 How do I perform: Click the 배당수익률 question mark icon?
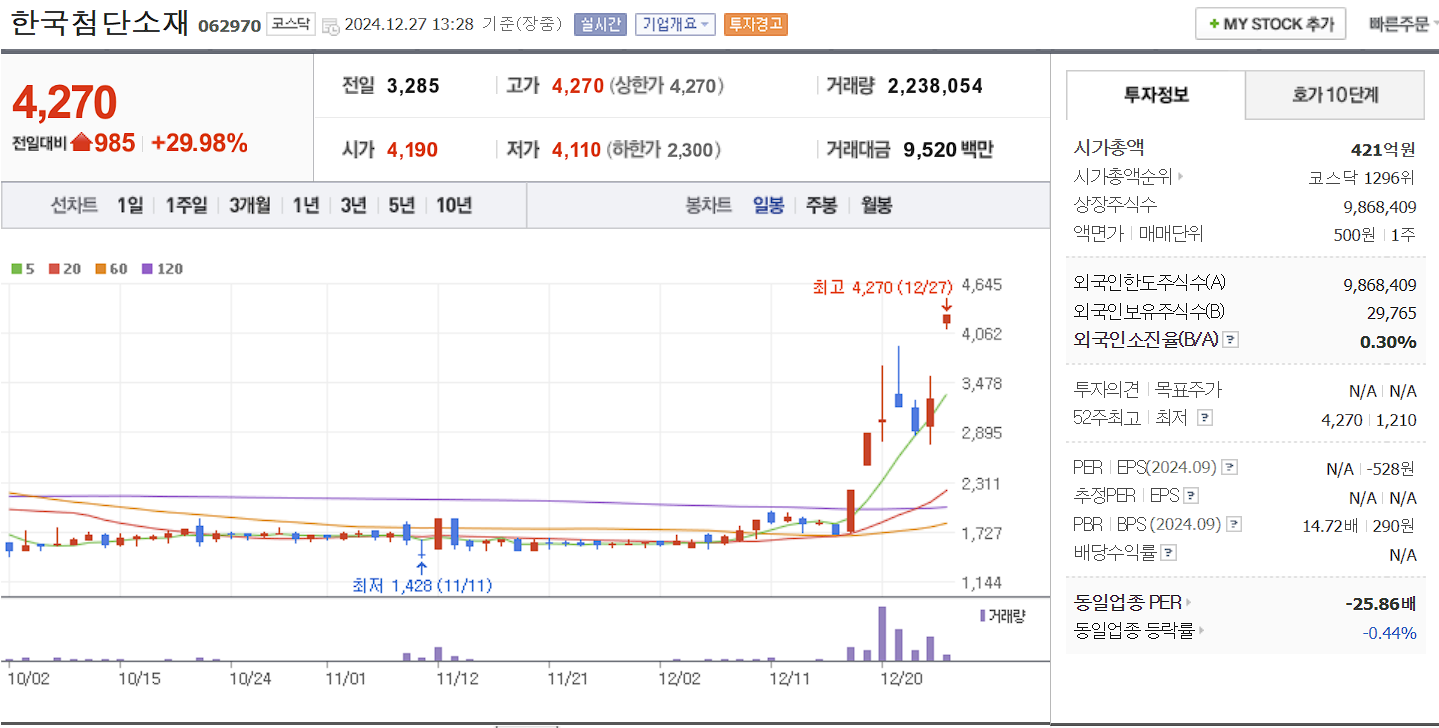click(x=1167, y=551)
